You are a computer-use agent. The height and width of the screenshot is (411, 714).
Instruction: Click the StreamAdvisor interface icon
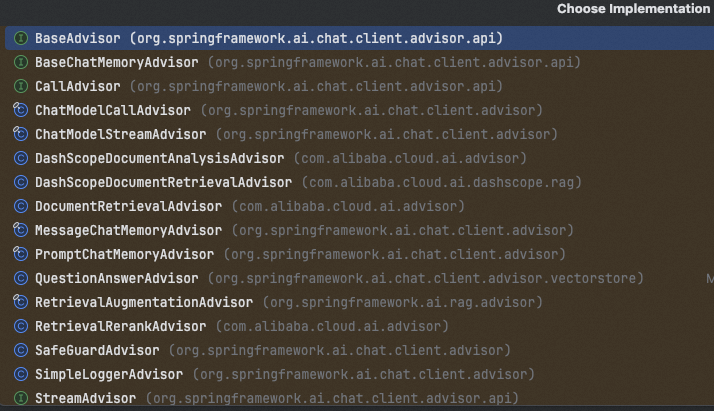[x=20, y=398]
